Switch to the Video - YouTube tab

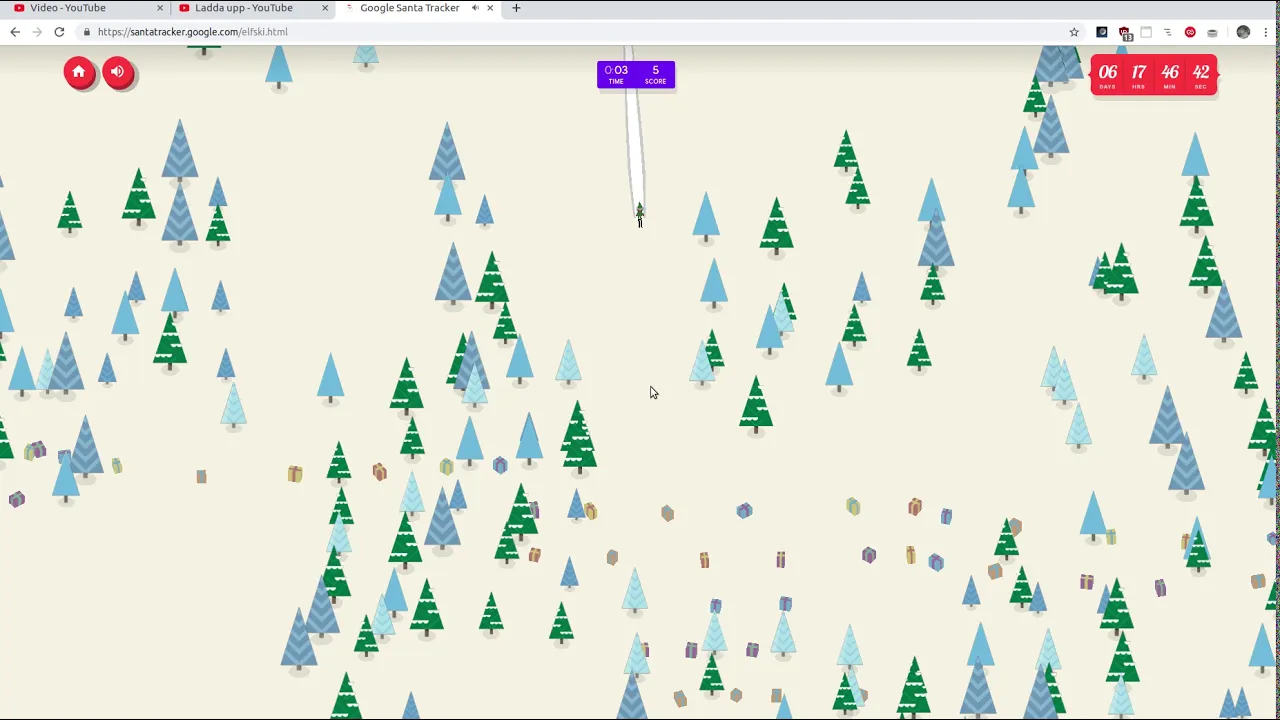[88, 8]
